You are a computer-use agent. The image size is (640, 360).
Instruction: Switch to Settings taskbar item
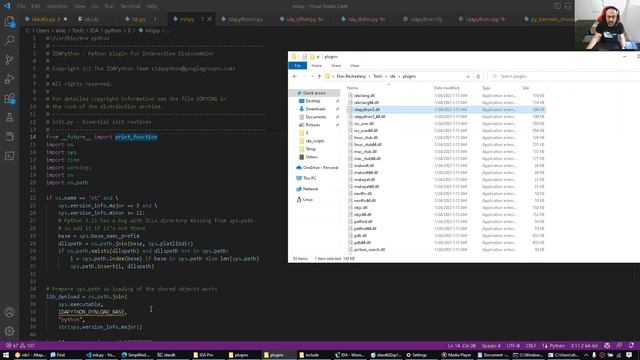(x=416, y=355)
